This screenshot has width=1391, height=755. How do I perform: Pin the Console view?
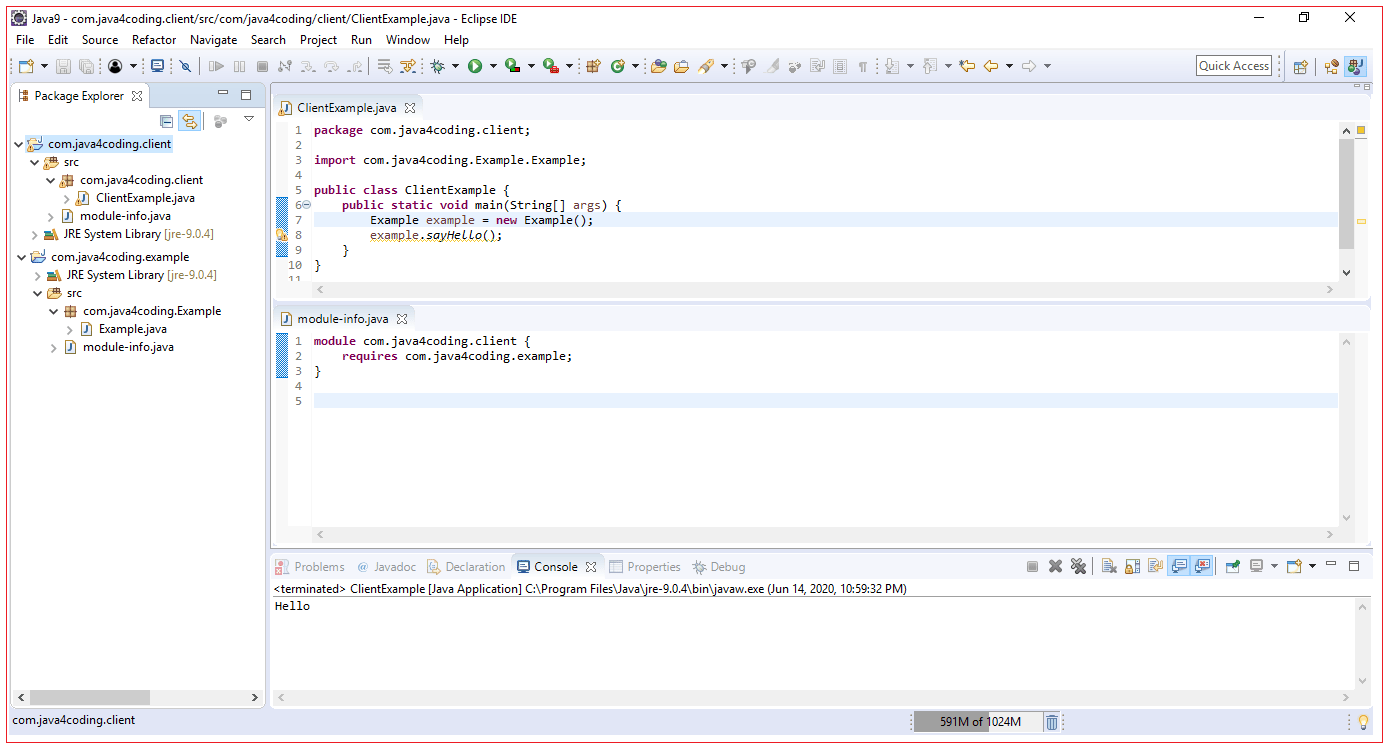pos(1233,566)
